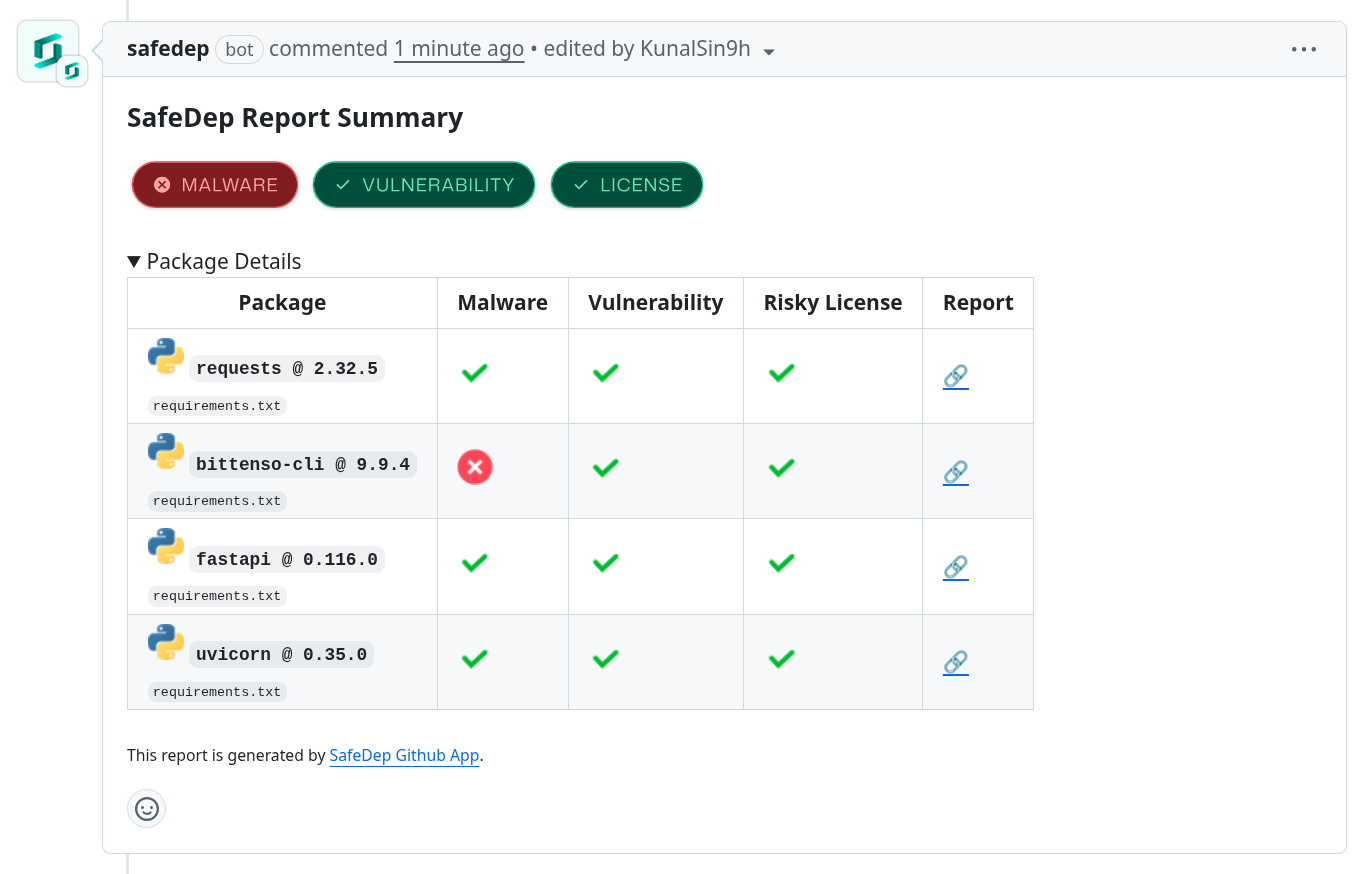The image size is (1372, 874).
Task: Click requirements.txt under fastapi
Action: pos(217,596)
